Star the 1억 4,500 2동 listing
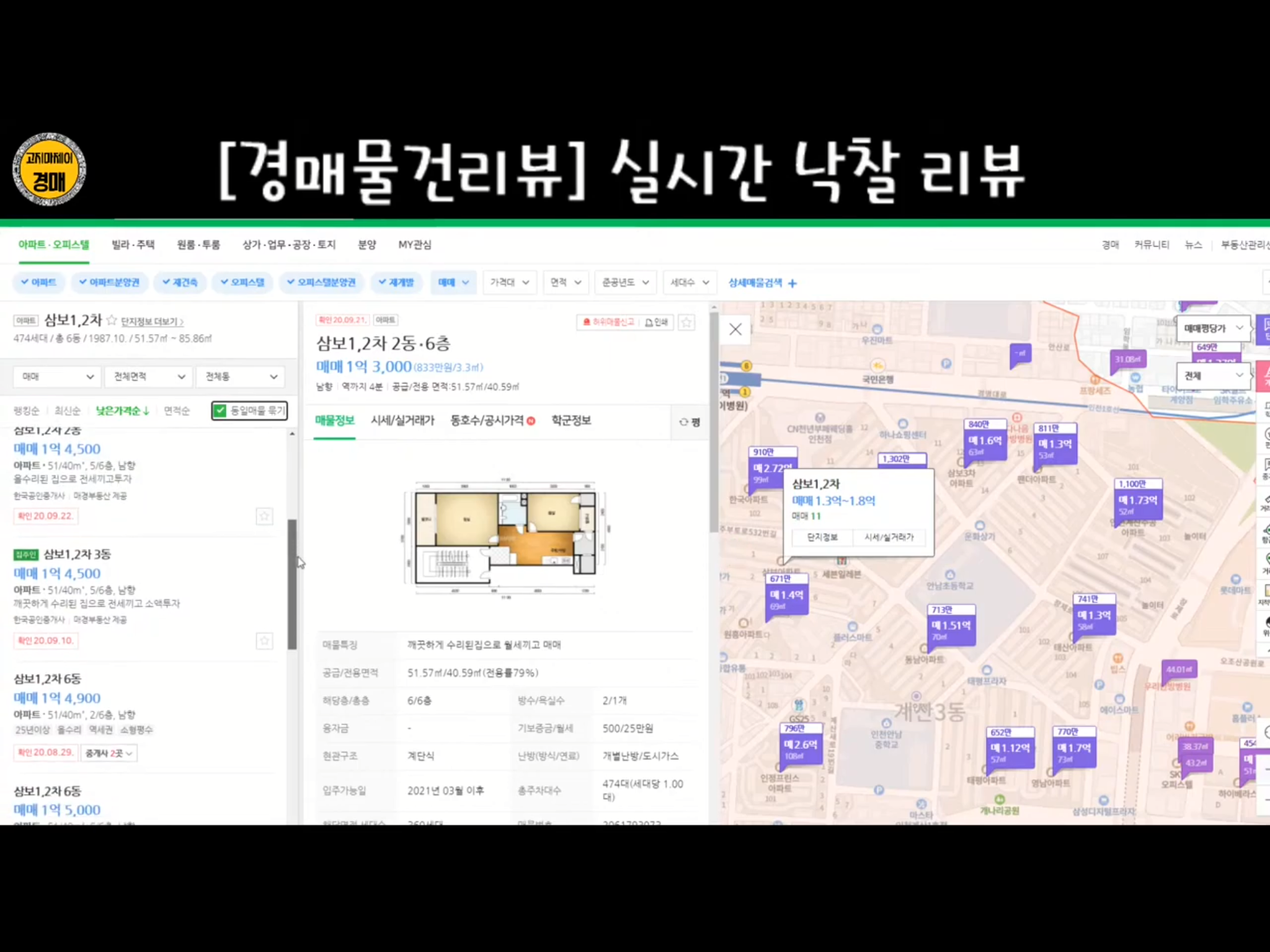 click(264, 516)
